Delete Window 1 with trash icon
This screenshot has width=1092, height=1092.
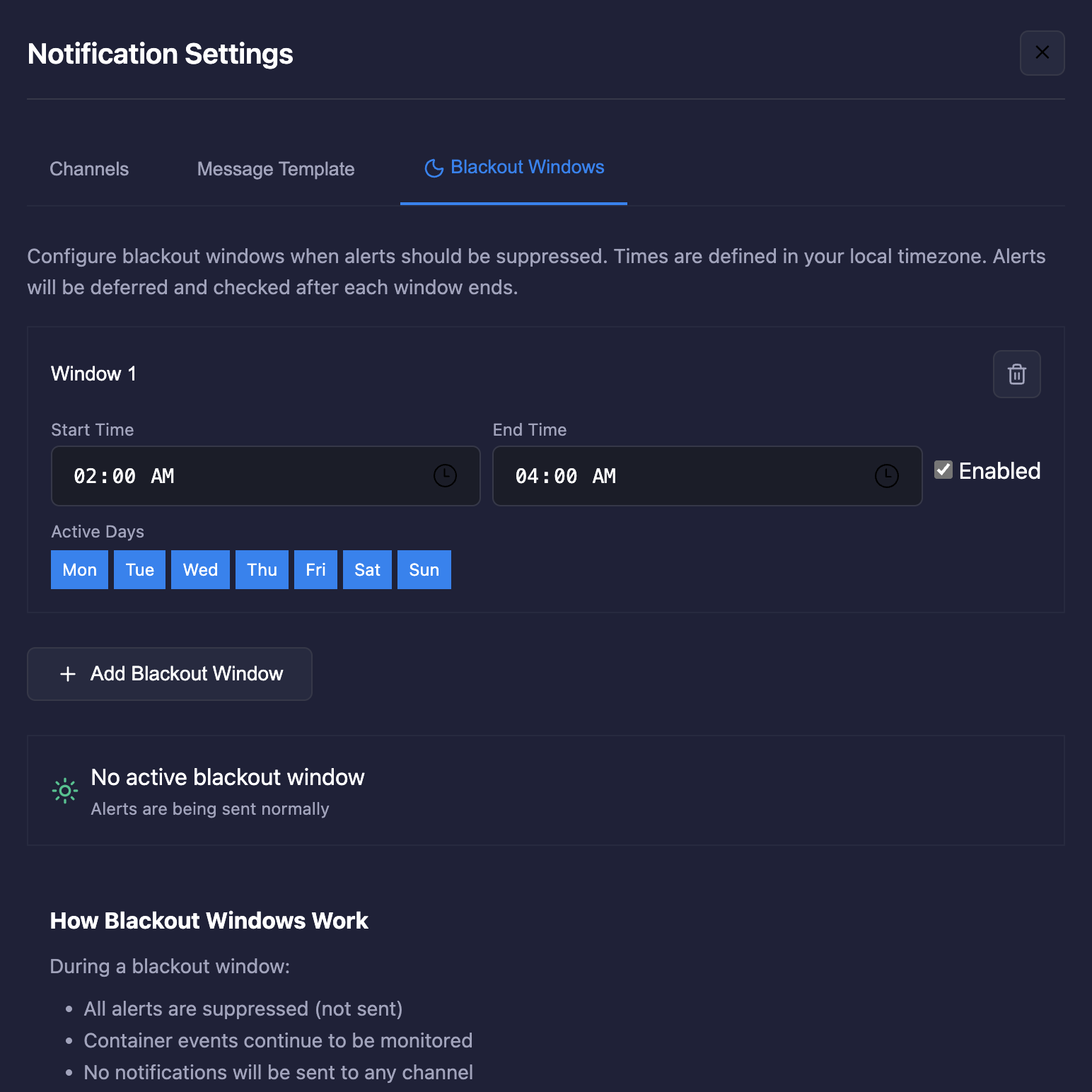(x=1016, y=374)
